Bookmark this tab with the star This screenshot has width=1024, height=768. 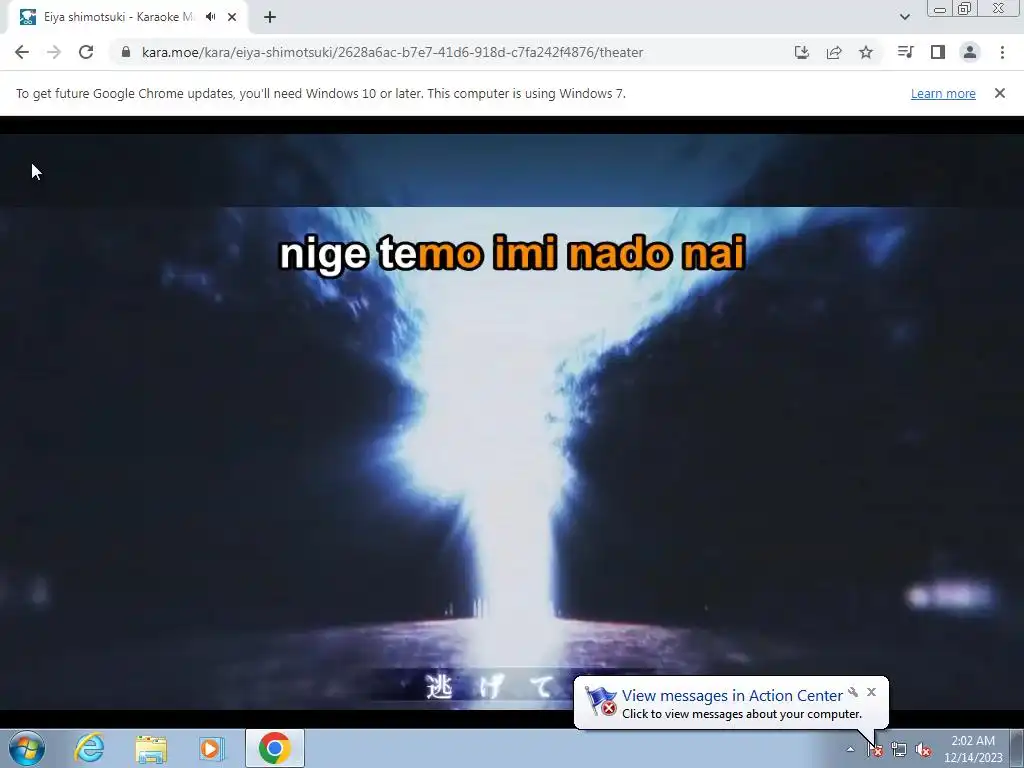pos(866,52)
